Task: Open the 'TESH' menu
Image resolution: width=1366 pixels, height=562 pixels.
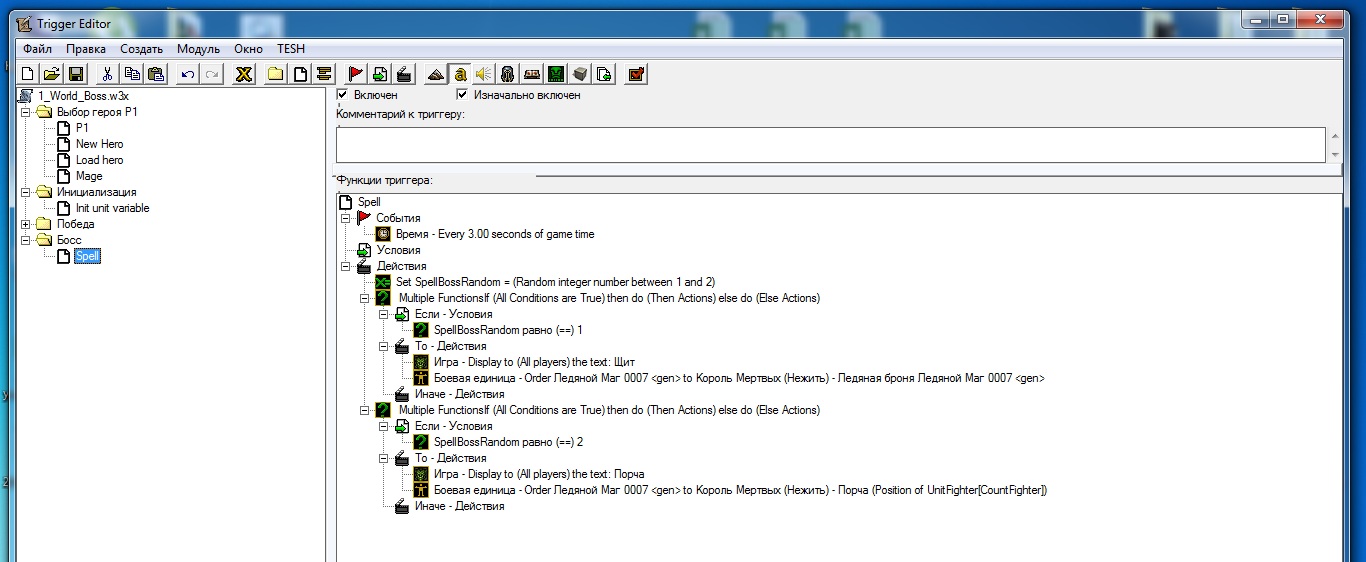Action: point(291,48)
